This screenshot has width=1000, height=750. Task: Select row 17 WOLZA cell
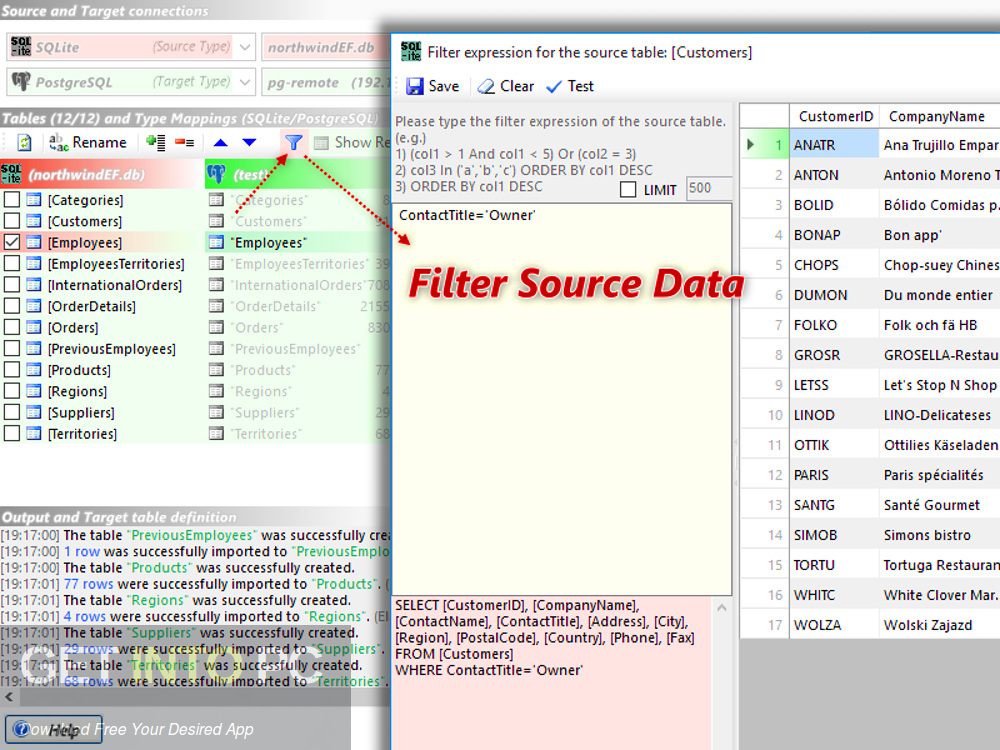(x=834, y=624)
